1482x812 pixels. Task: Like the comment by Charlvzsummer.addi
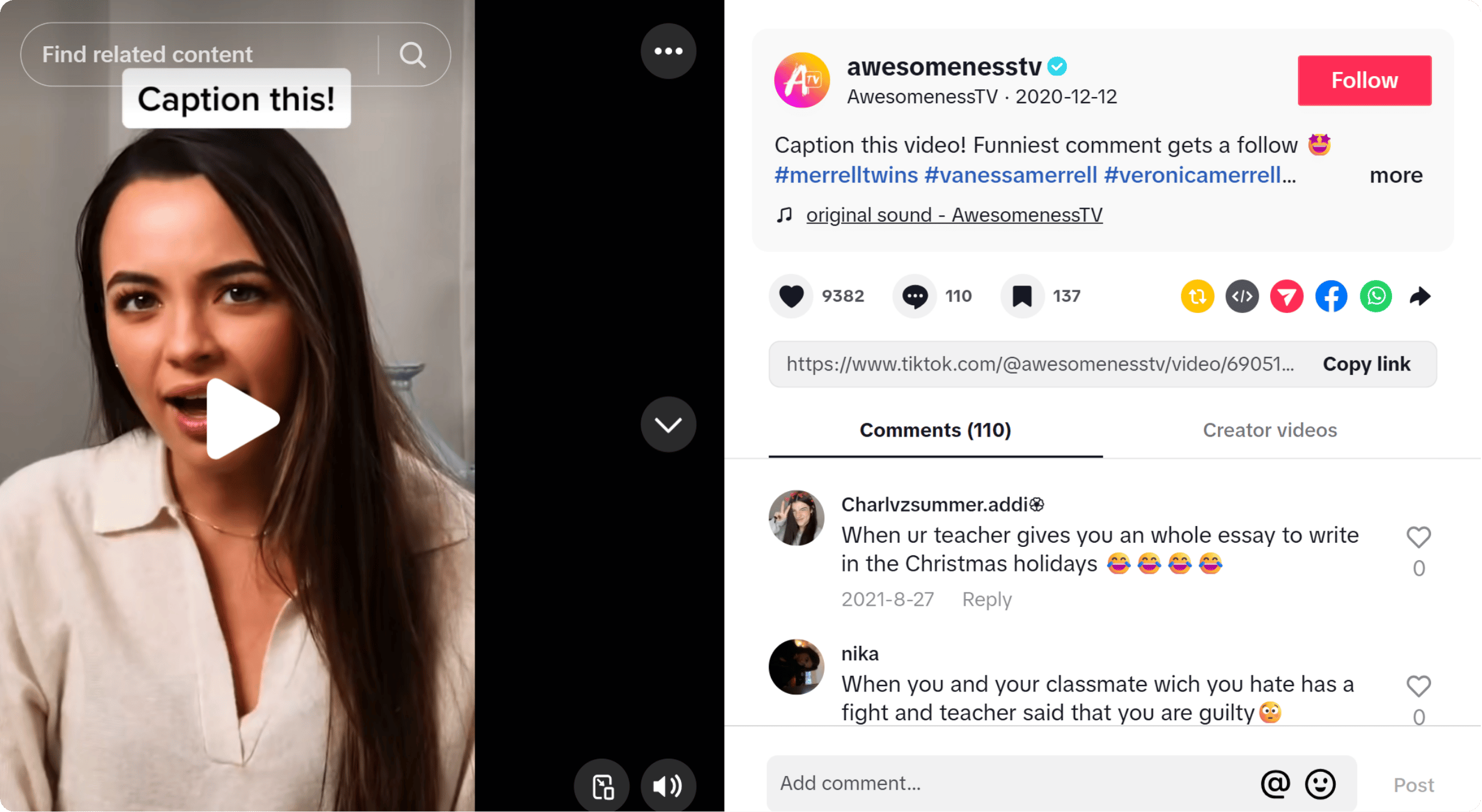tap(1418, 537)
